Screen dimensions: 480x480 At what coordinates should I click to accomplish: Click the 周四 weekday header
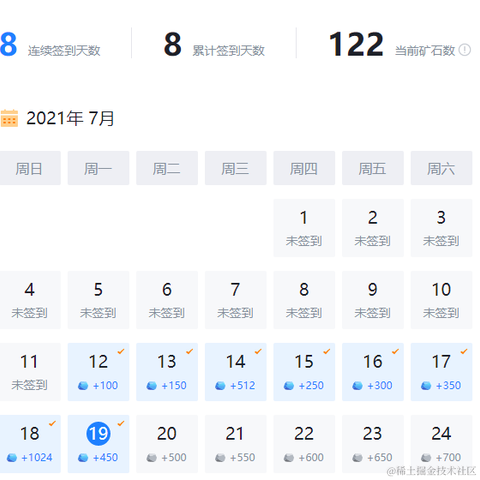point(304,168)
